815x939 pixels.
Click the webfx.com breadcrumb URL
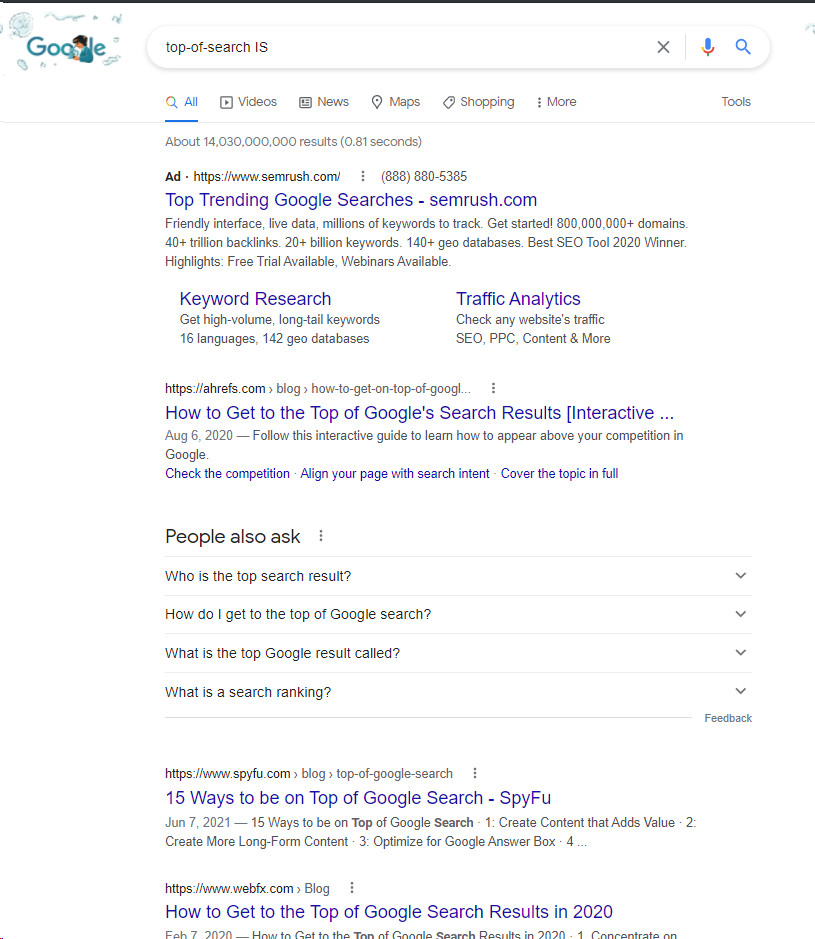[x=247, y=888]
